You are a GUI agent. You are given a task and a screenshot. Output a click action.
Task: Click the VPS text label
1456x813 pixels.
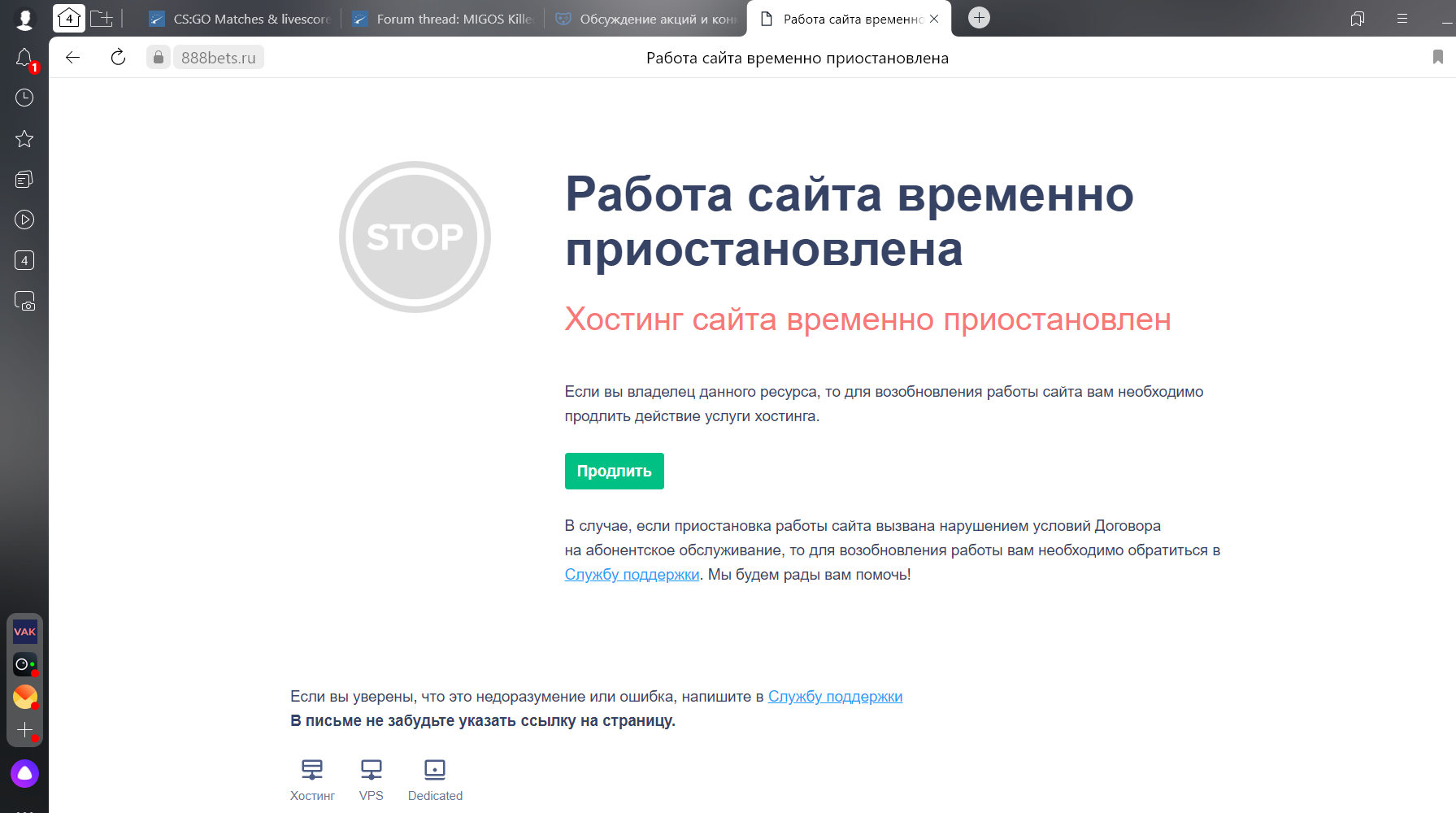coord(372,796)
